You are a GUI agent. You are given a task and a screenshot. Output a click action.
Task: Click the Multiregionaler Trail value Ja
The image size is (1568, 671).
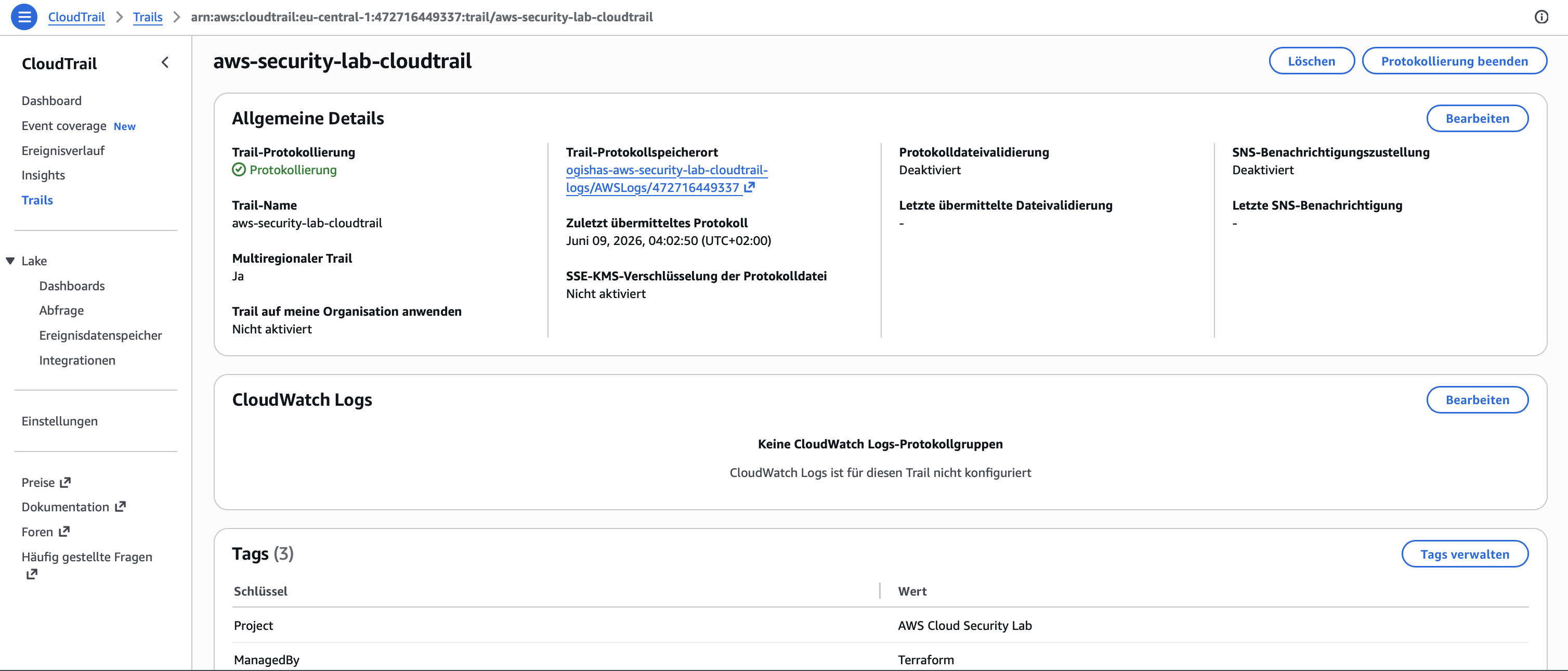click(238, 276)
